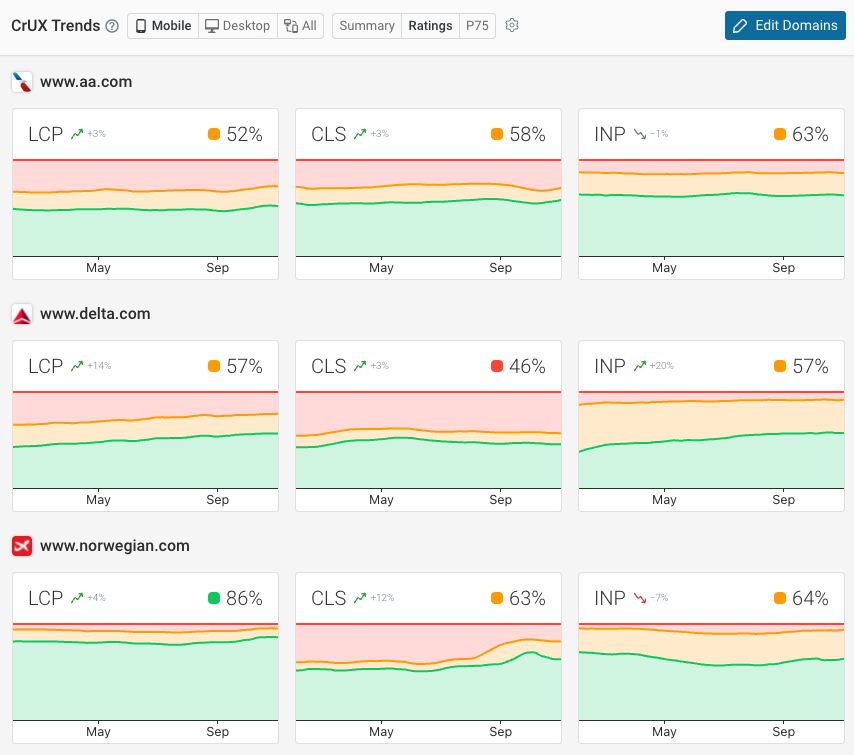854x755 pixels.
Task: Click the Desktop monitor icon
Action: click(x=211, y=25)
